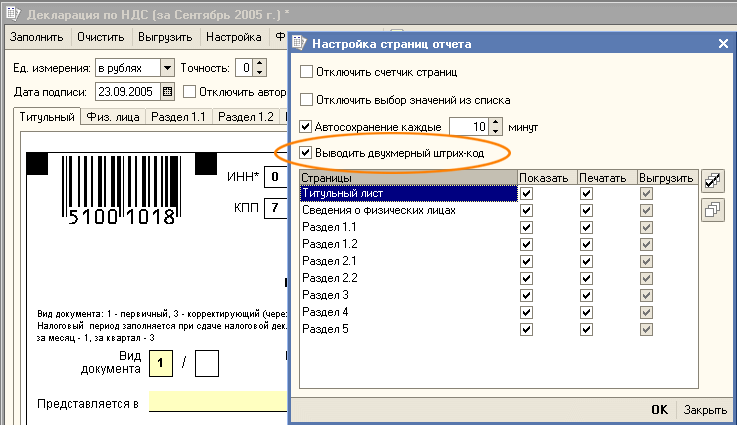The image size is (737, 425).
Task: Close the 'Настройка страниц отчета' dialog with X
Action: coord(723,44)
